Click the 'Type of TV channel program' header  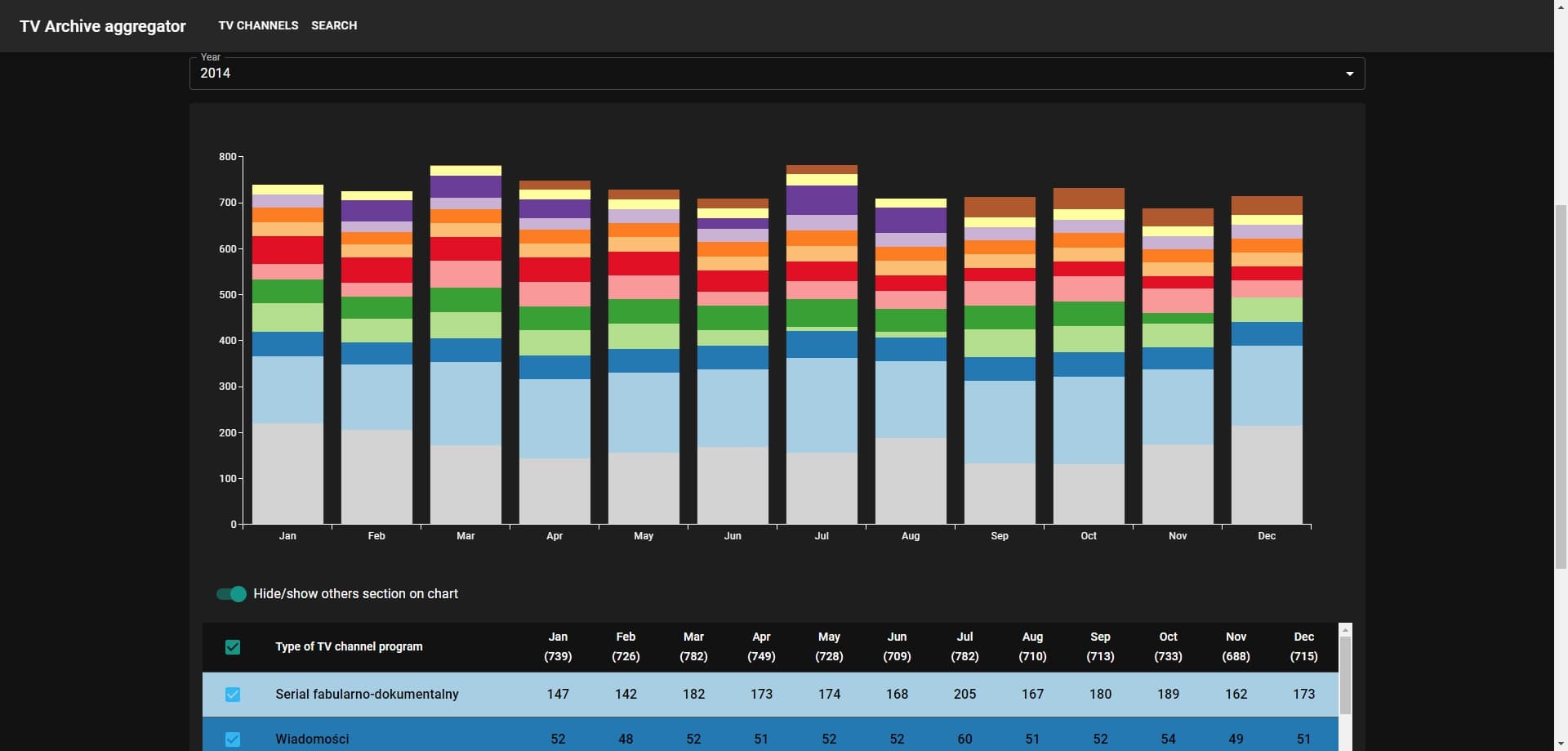tap(349, 647)
